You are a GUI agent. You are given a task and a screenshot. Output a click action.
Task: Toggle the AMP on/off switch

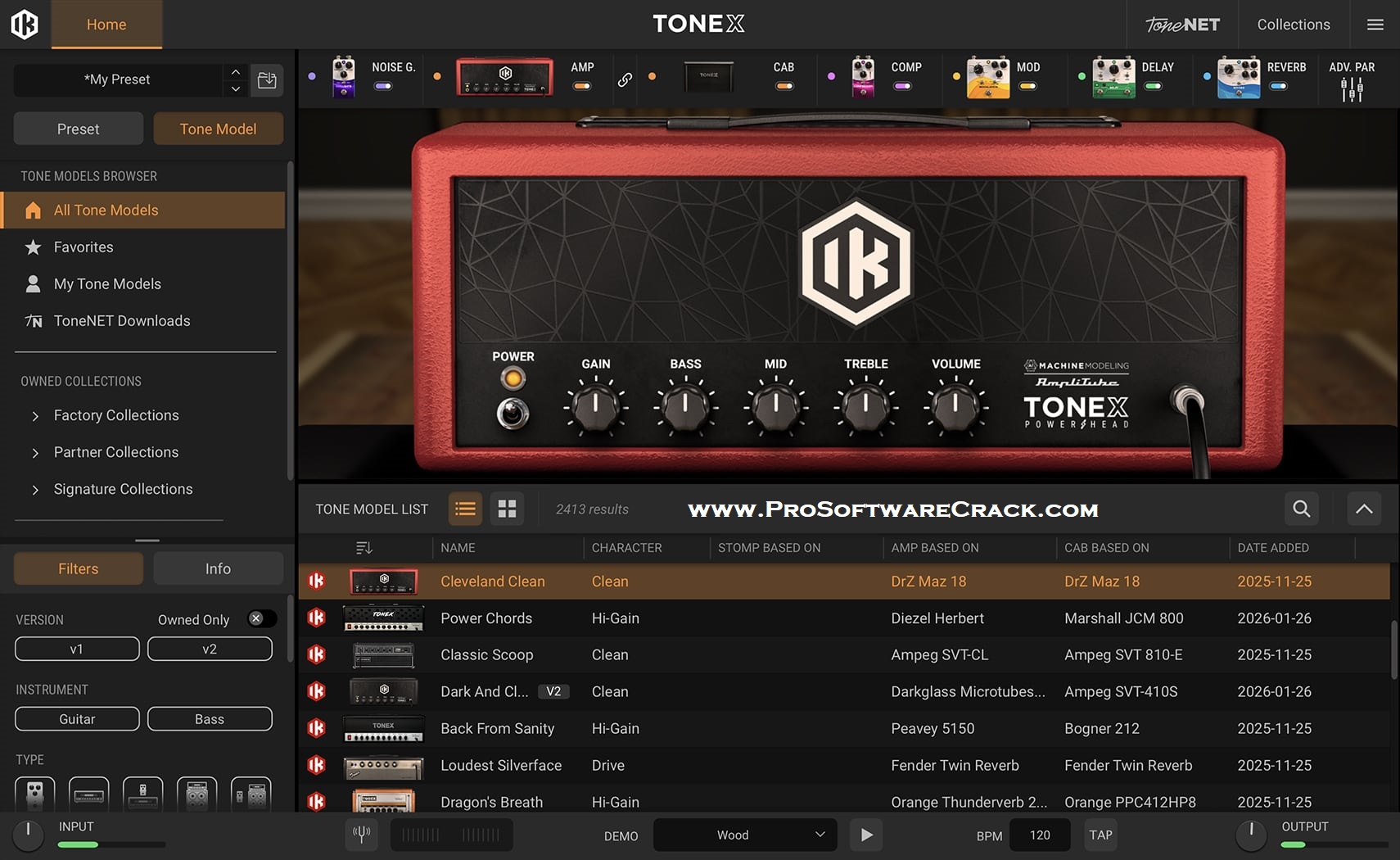(x=582, y=86)
